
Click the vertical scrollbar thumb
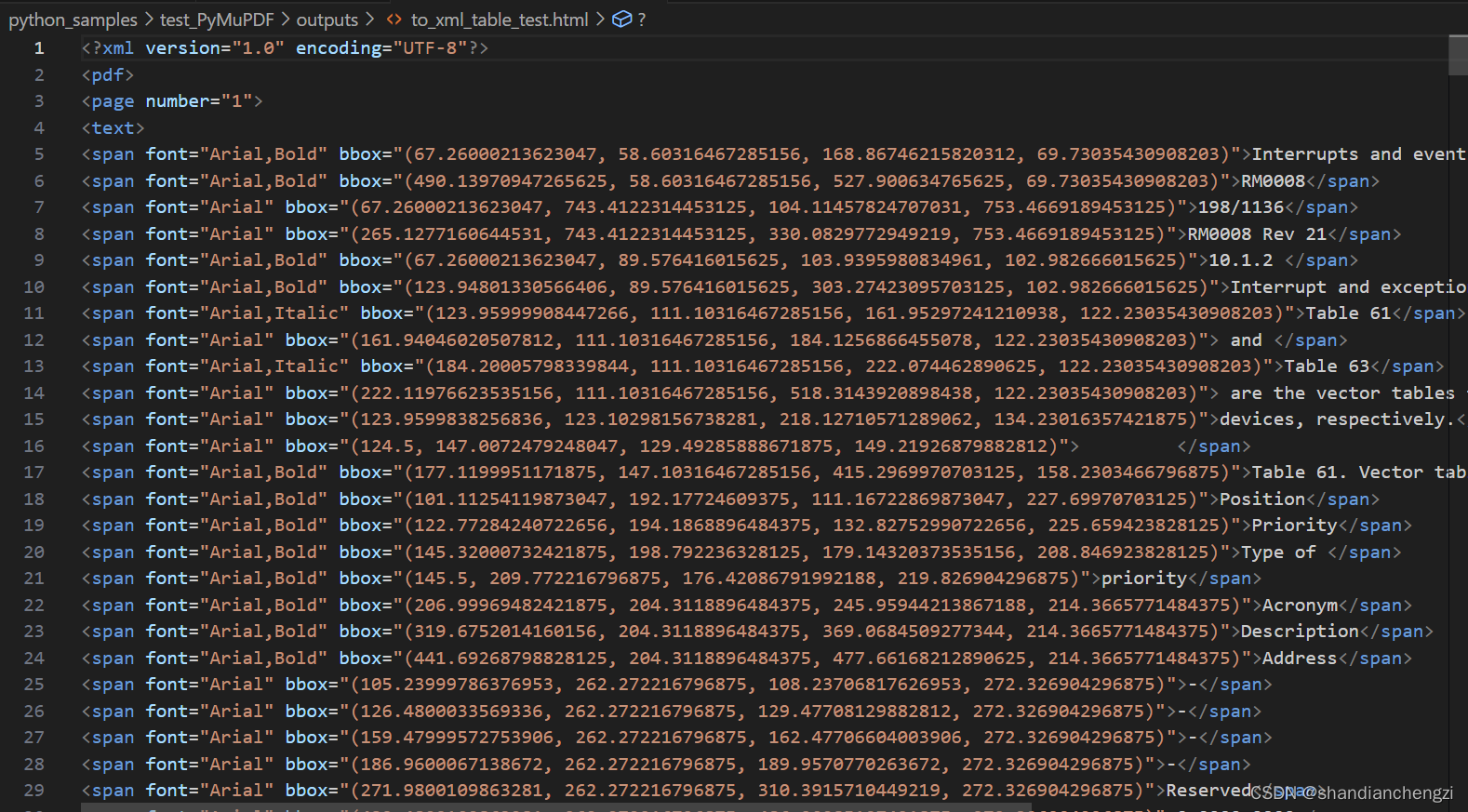[1458, 54]
